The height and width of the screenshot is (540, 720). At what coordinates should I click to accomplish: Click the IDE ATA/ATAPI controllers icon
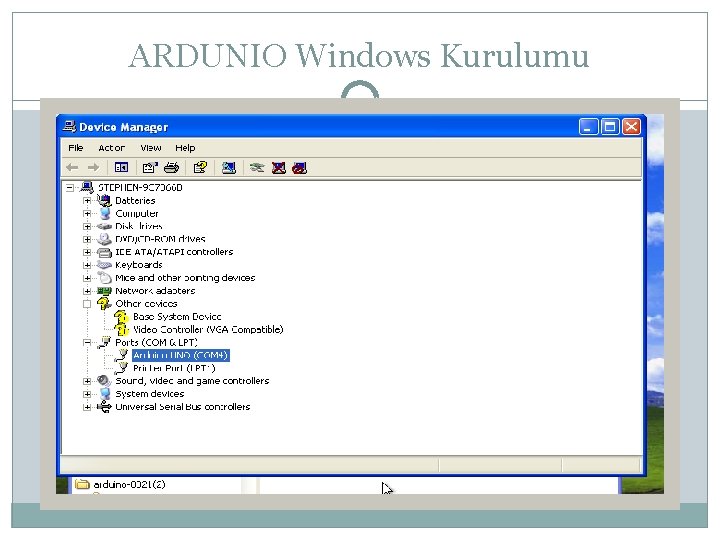pos(104,252)
